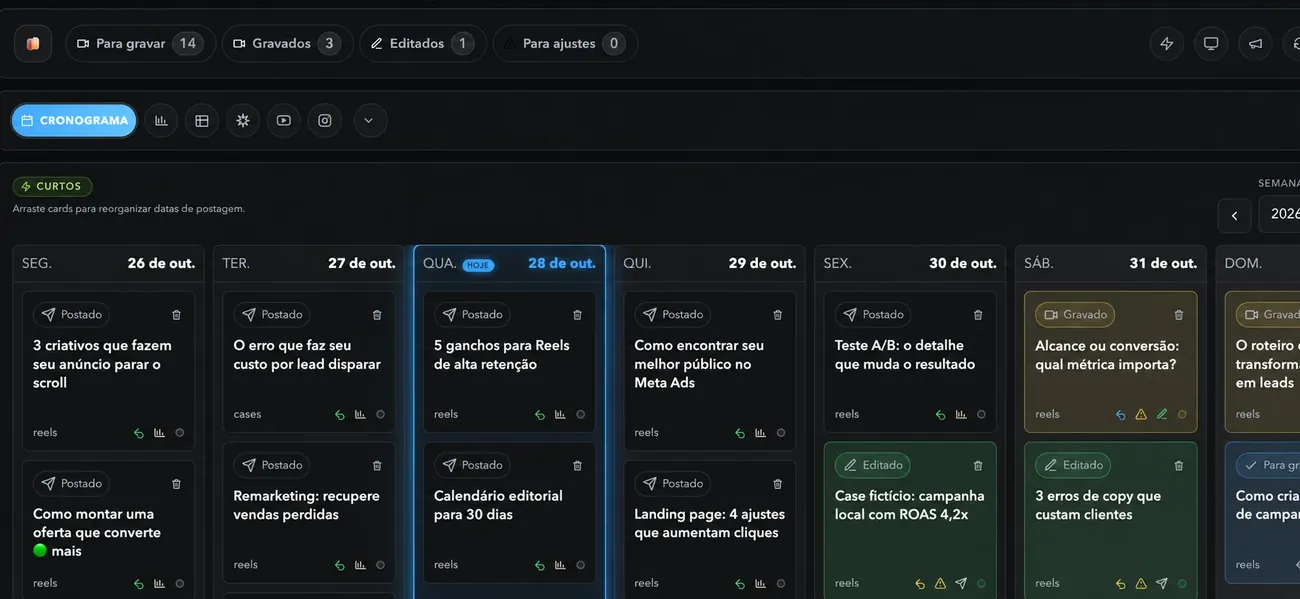1300x599 pixels.
Task: Filter by Para gravar 14
Action: 141,44
